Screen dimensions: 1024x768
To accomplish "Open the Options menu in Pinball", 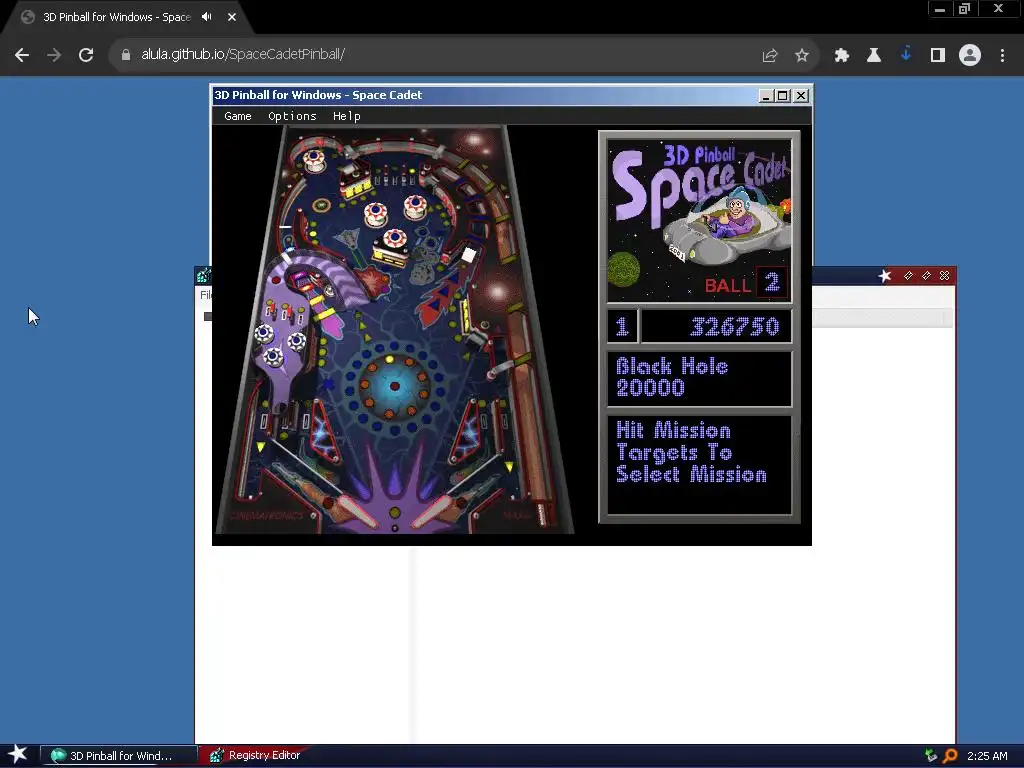I will tap(292, 116).
